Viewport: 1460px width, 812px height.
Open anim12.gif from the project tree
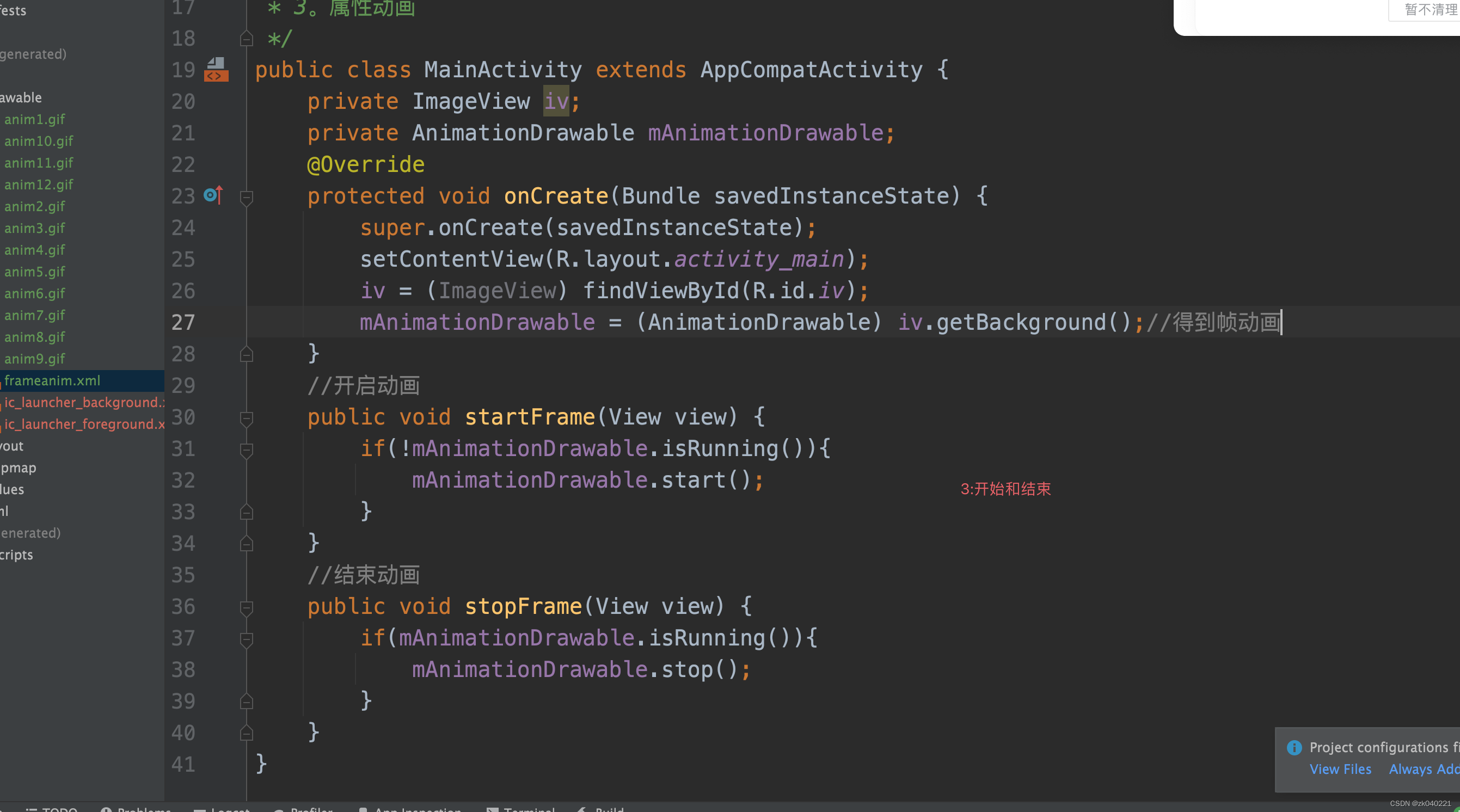(x=39, y=184)
